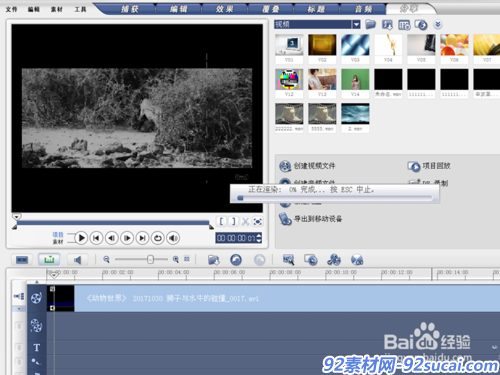Click the cut clip scissors icon
Screen dimensions: 500x375
tap(246, 221)
